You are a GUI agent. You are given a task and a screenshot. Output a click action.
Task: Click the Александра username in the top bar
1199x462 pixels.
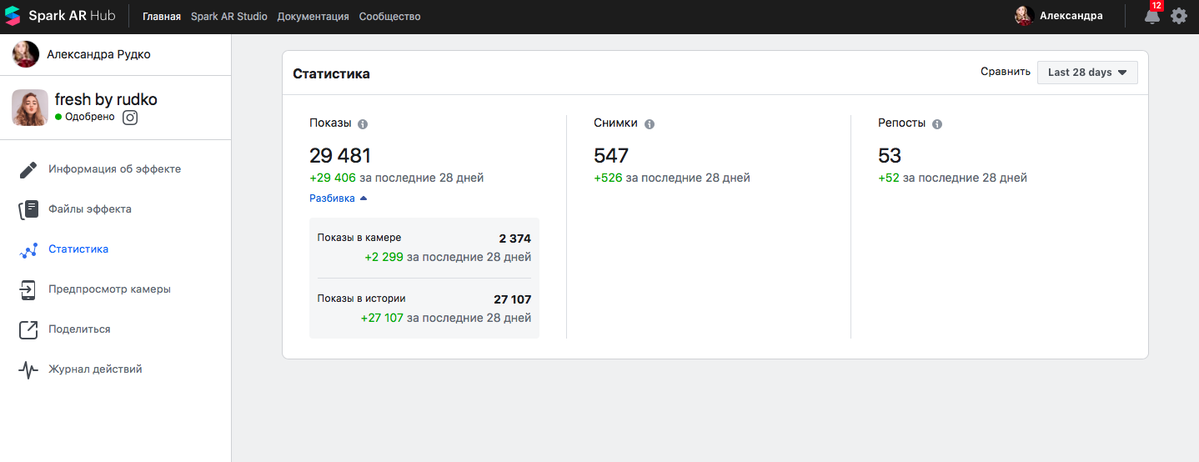(1071, 16)
